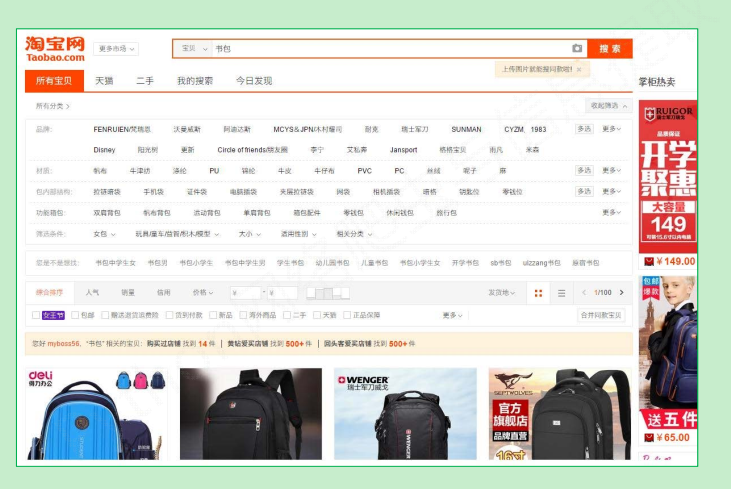Sort results by 信用
Viewport: 731px width, 489px height.
coord(163,293)
